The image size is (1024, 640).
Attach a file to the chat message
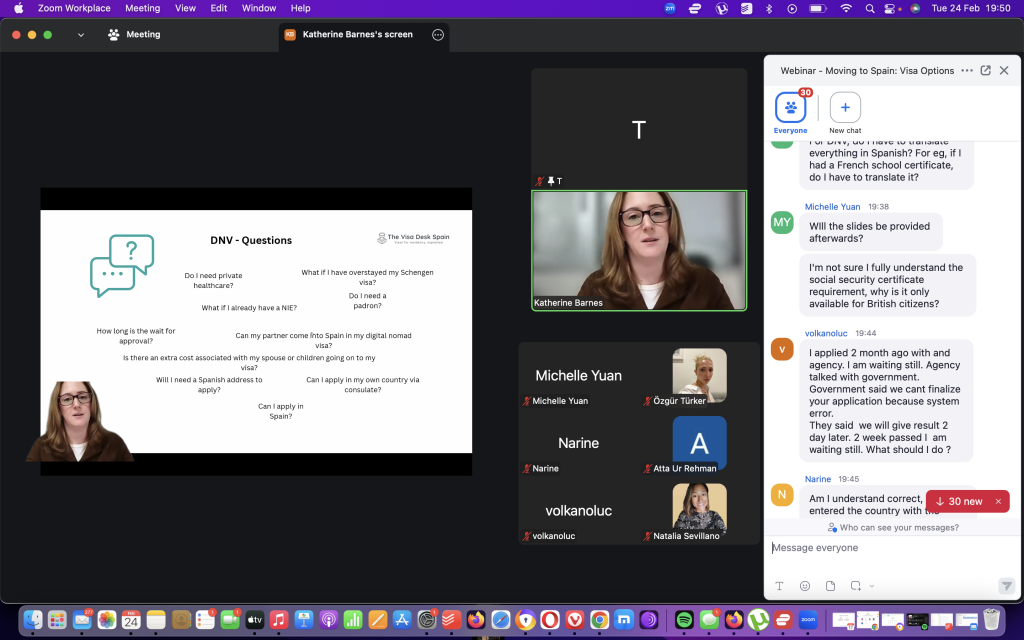[830, 586]
